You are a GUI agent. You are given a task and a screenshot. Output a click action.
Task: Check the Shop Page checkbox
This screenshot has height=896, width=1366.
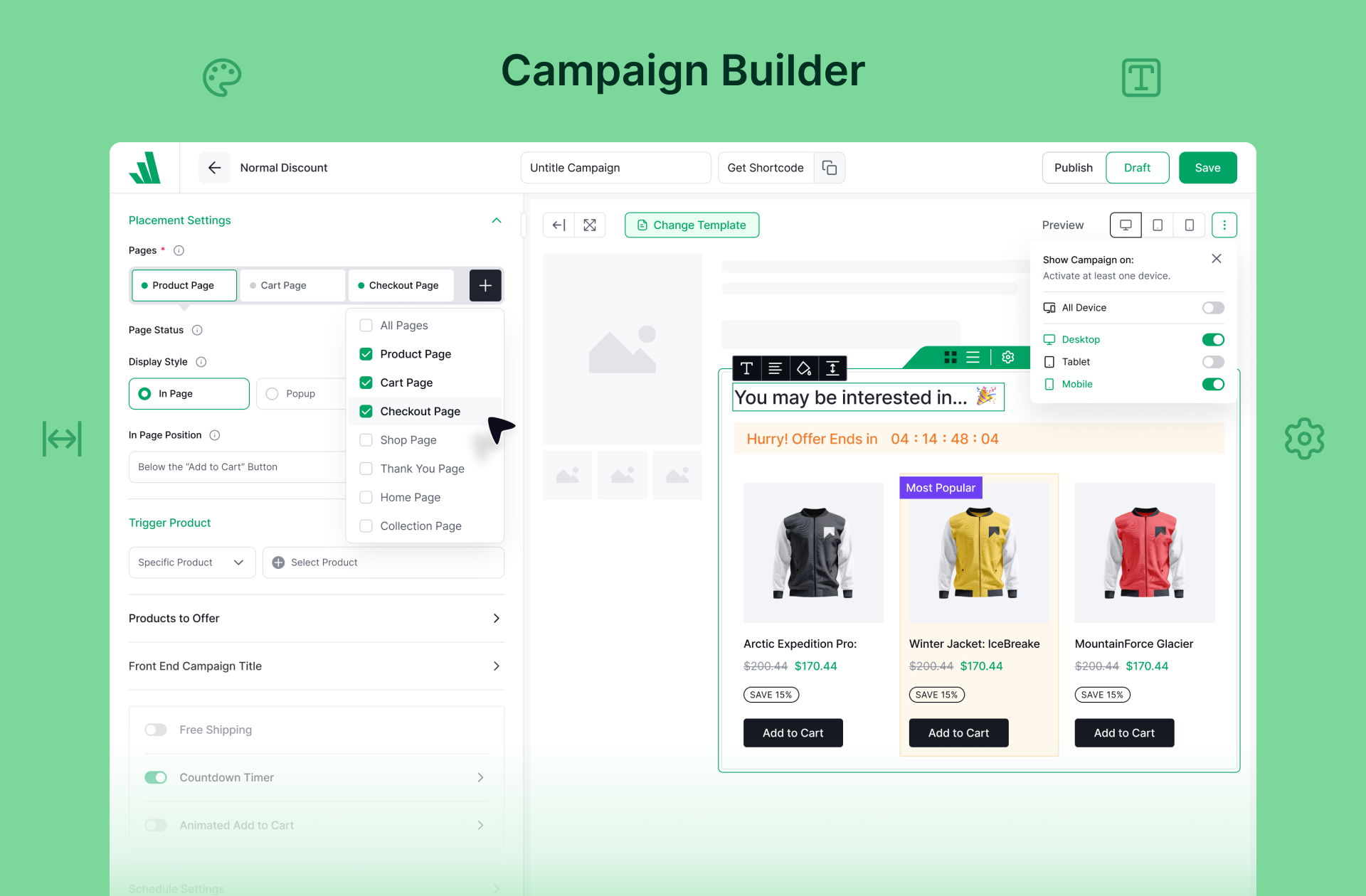coord(366,440)
